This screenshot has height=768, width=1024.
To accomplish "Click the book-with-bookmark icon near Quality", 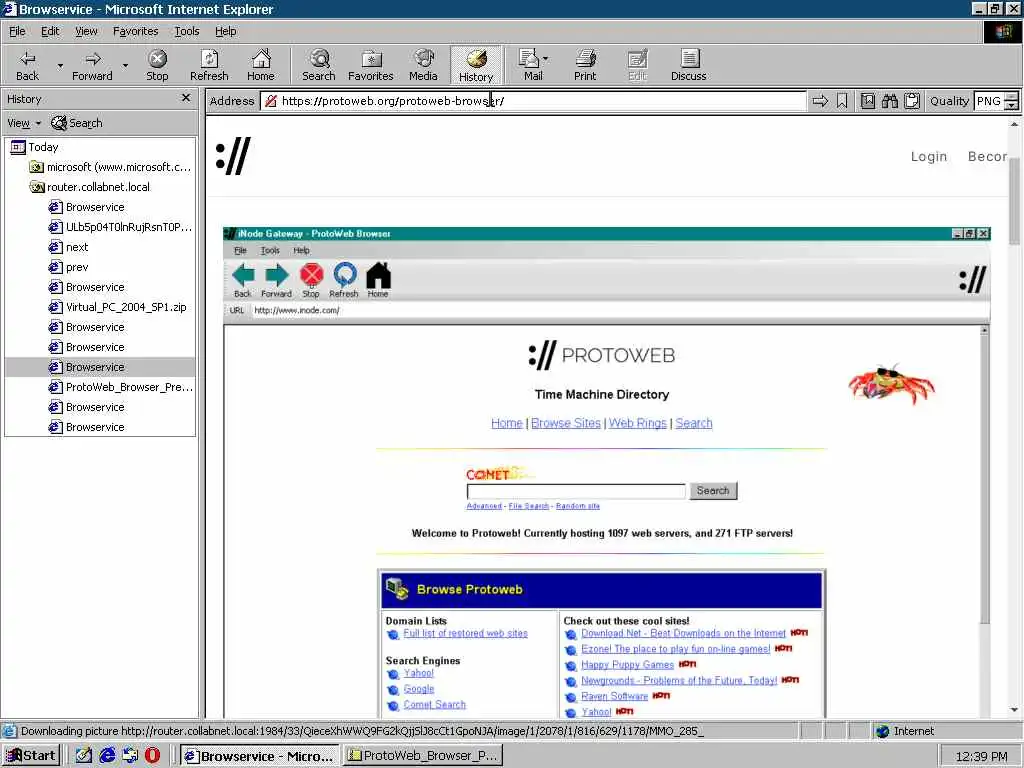I will (x=867, y=101).
